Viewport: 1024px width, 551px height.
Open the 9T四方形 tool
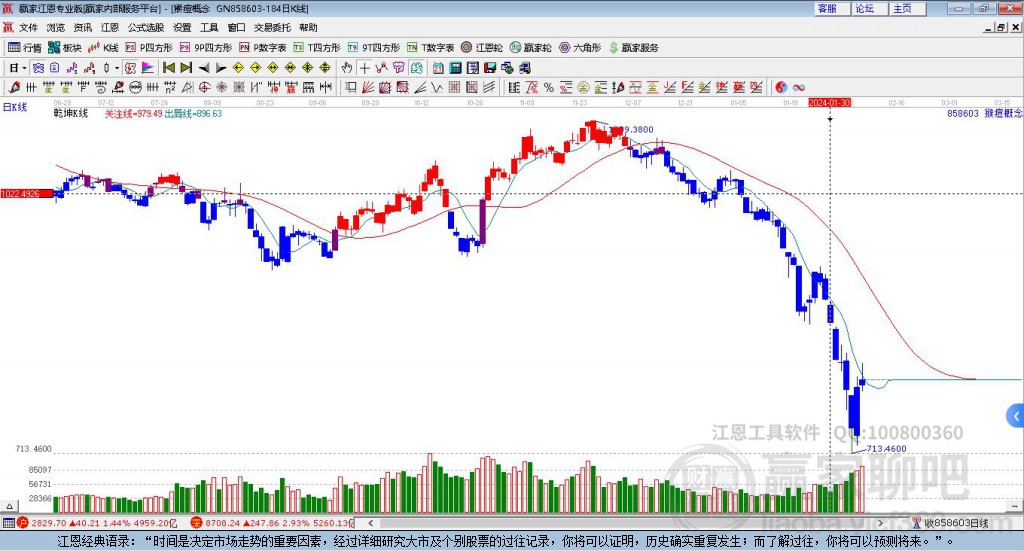374,48
